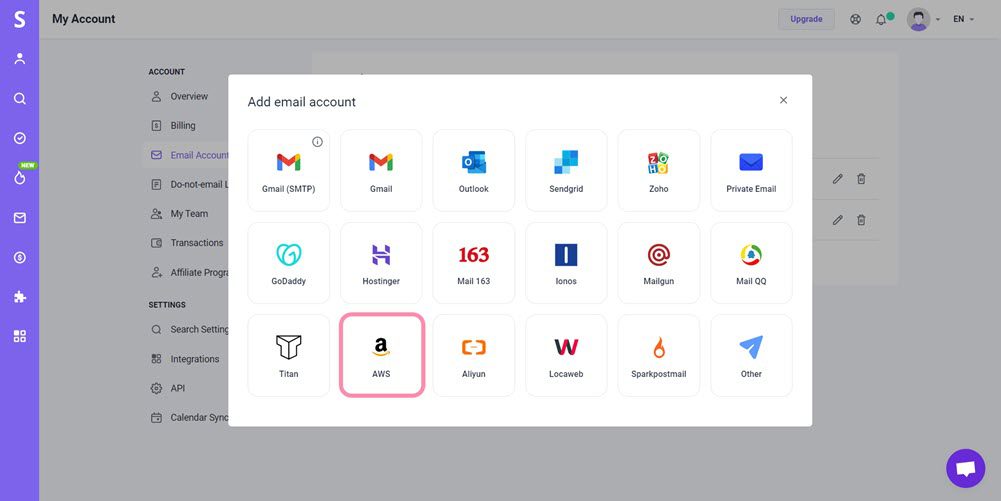Viewport: 1001px width, 501px height.
Task: Select GoDaddy email provider
Action: [289, 263]
